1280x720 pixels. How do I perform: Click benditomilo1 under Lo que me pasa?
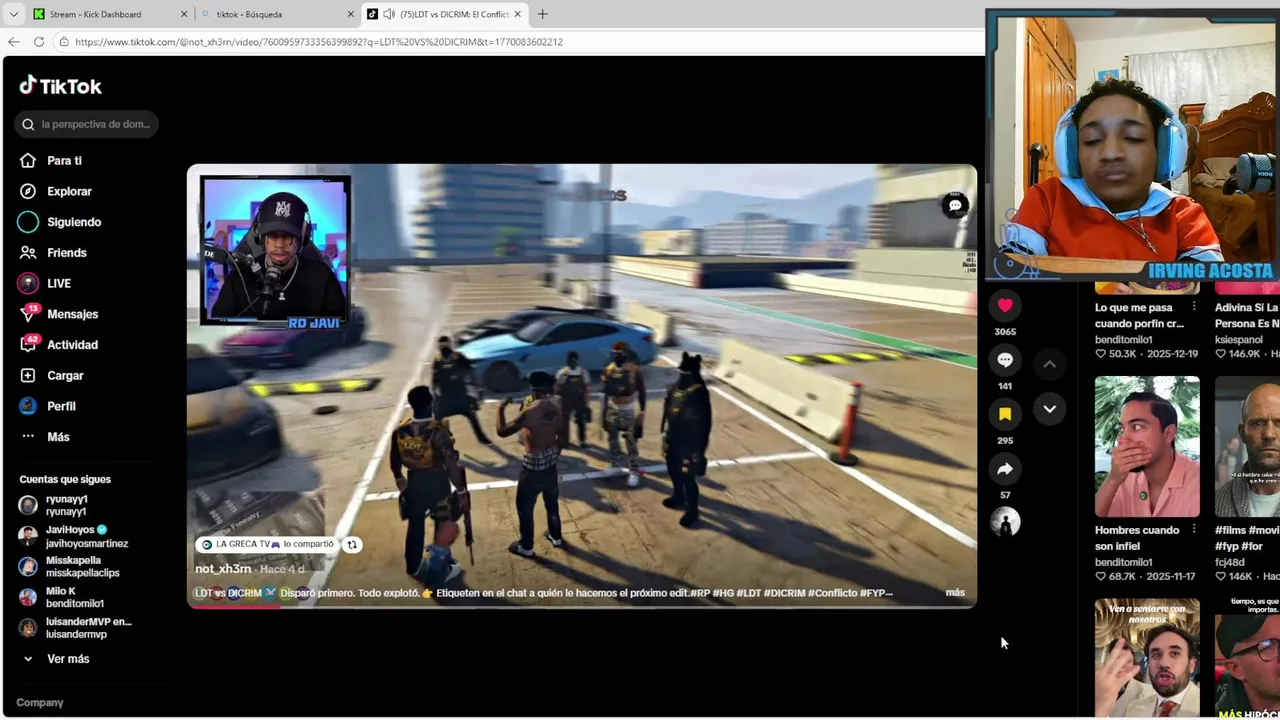click(1124, 340)
